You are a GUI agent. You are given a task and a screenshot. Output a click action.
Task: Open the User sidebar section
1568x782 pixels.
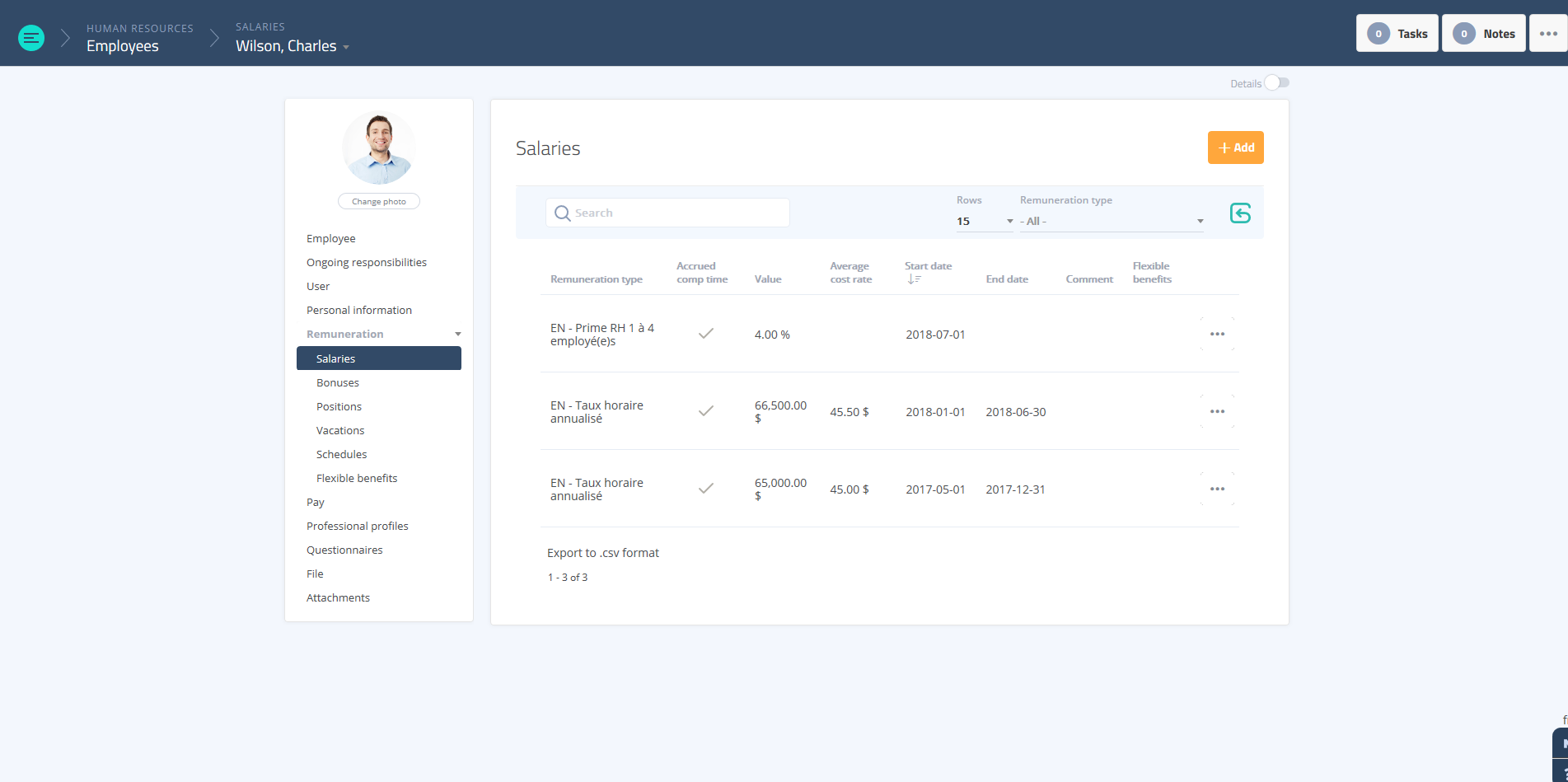point(318,286)
